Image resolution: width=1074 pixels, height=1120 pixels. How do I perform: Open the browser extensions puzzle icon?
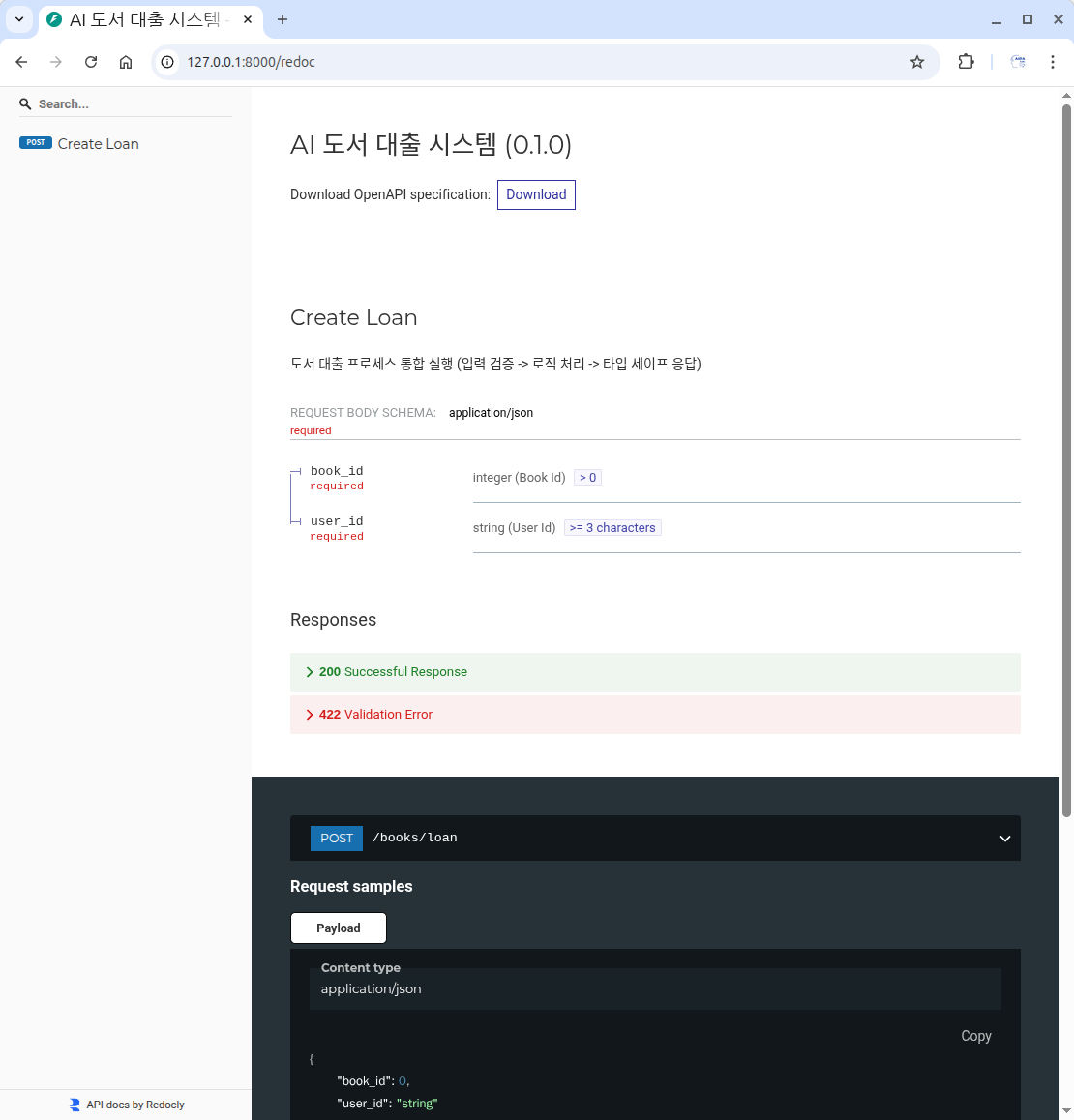pos(966,62)
